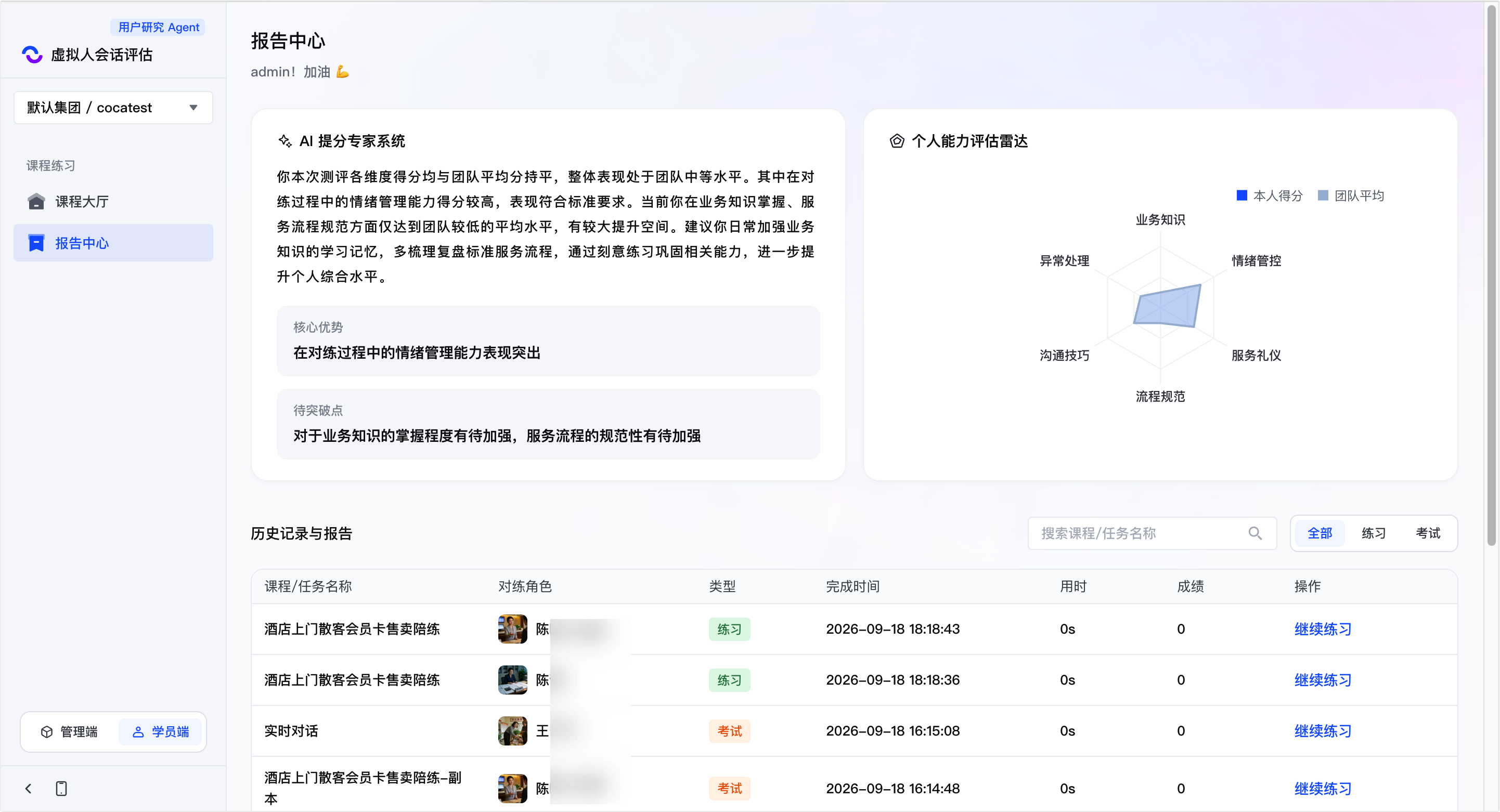Click the 核心优势 card
Viewport: 1500px width, 812px height.
(548, 341)
